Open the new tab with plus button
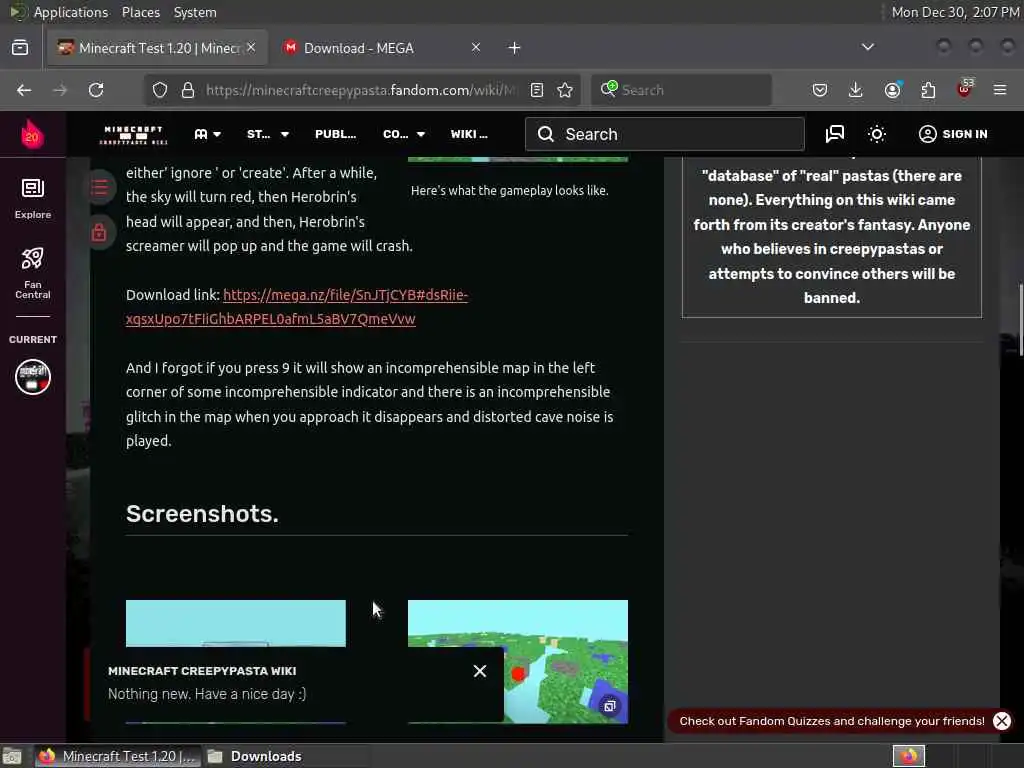Image resolution: width=1024 pixels, height=768 pixels. pos(515,48)
